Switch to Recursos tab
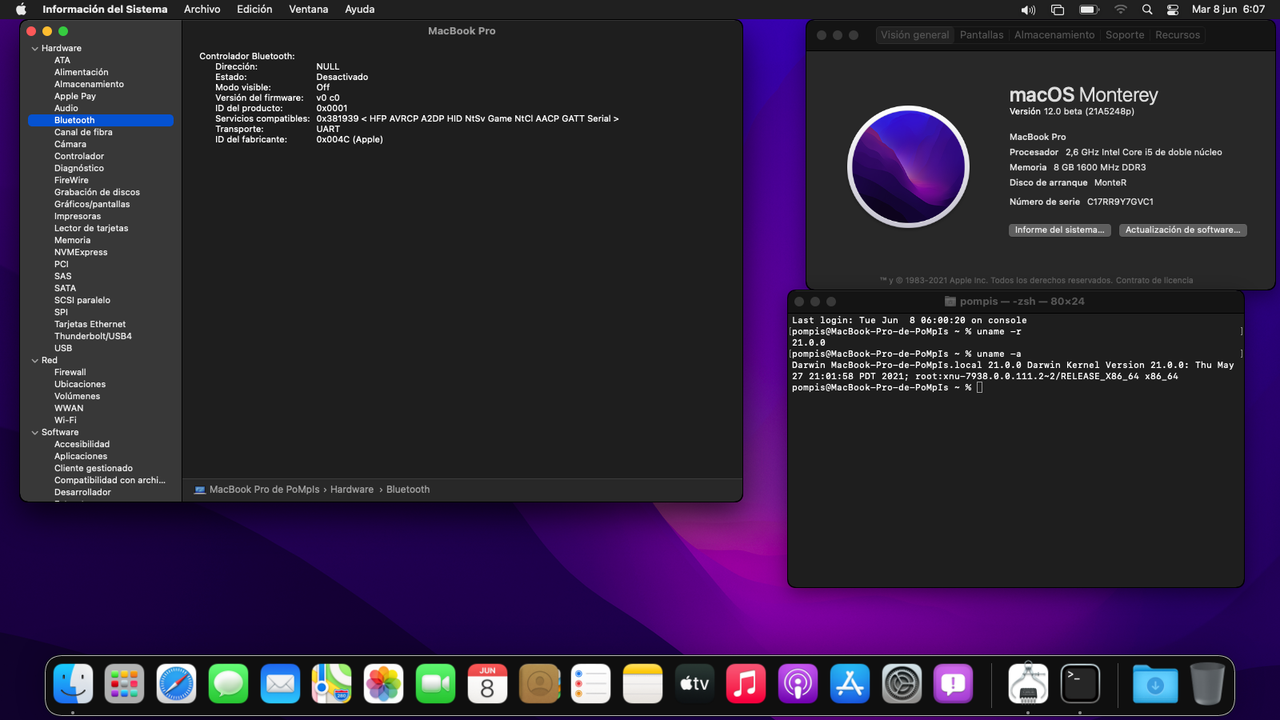 pos(1177,35)
